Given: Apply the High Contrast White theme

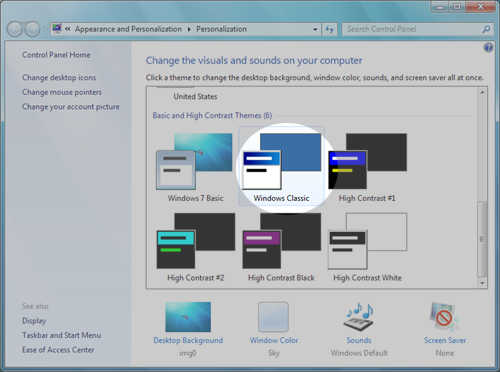Looking at the screenshot, I should coord(367,241).
